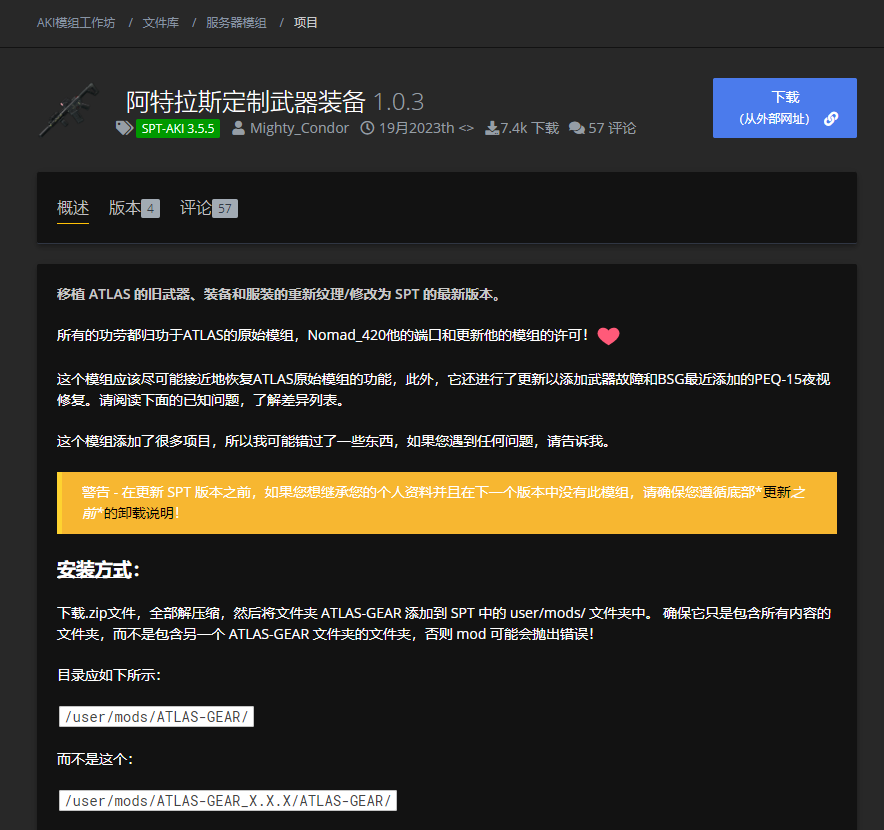Switch to the 版本 tab

pos(122,208)
